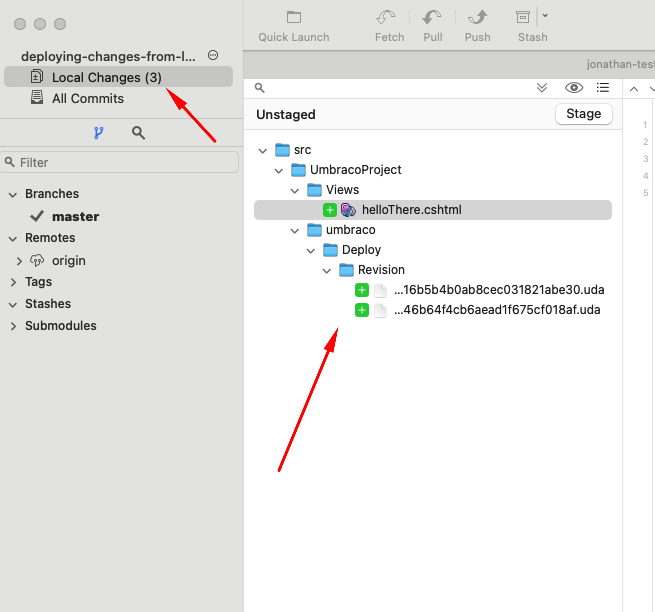Jump to previous change with up arrow
The height and width of the screenshot is (612, 655).
(x=634, y=89)
